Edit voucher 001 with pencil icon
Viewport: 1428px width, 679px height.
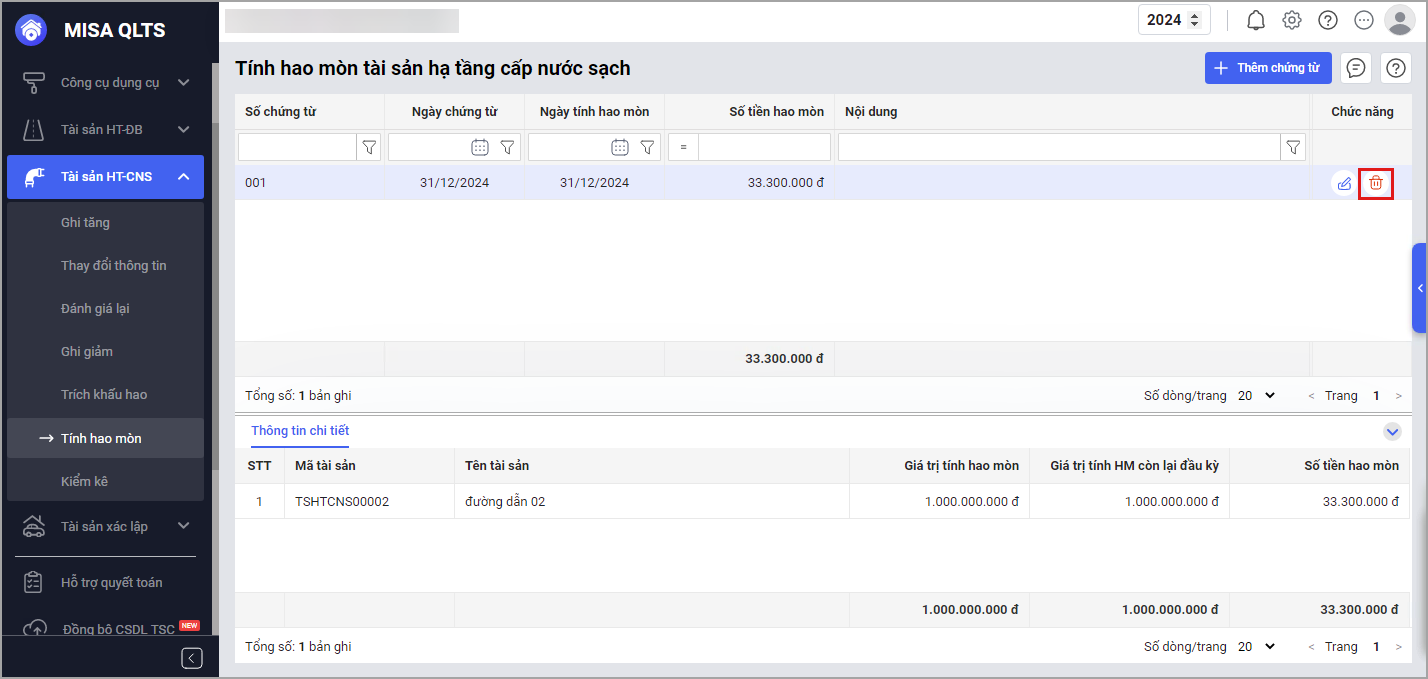point(1344,183)
